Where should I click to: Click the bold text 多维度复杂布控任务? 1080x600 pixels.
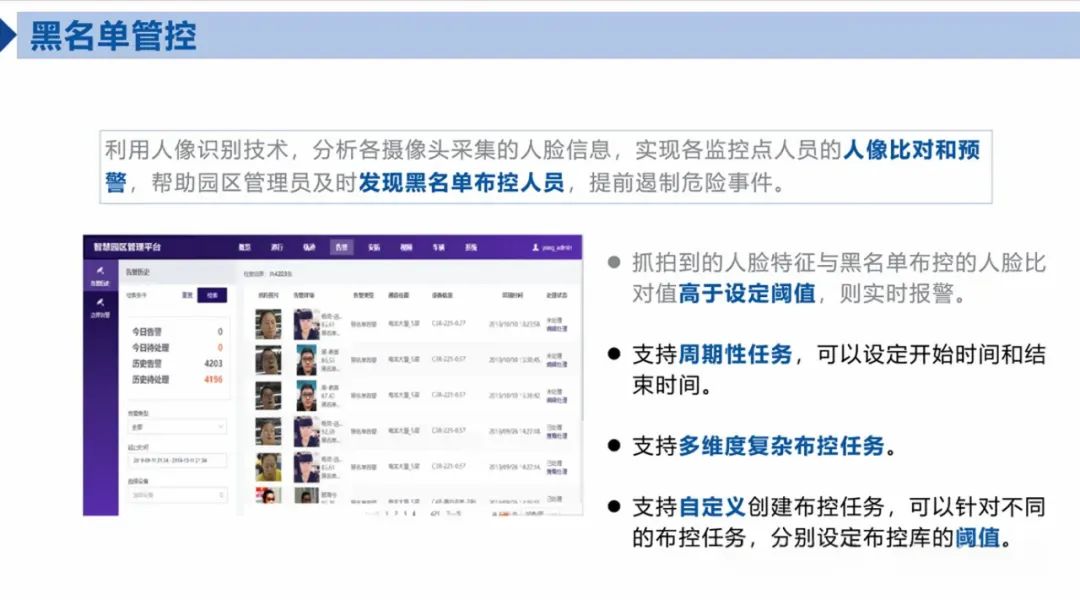click(x=781, y=446)
